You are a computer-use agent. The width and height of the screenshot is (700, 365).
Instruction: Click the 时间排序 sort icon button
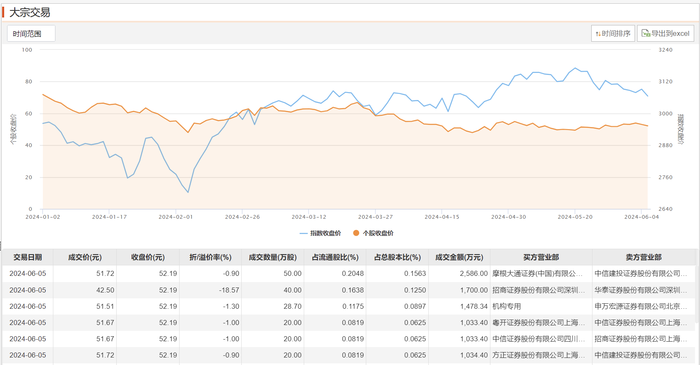tap(612, 33)
